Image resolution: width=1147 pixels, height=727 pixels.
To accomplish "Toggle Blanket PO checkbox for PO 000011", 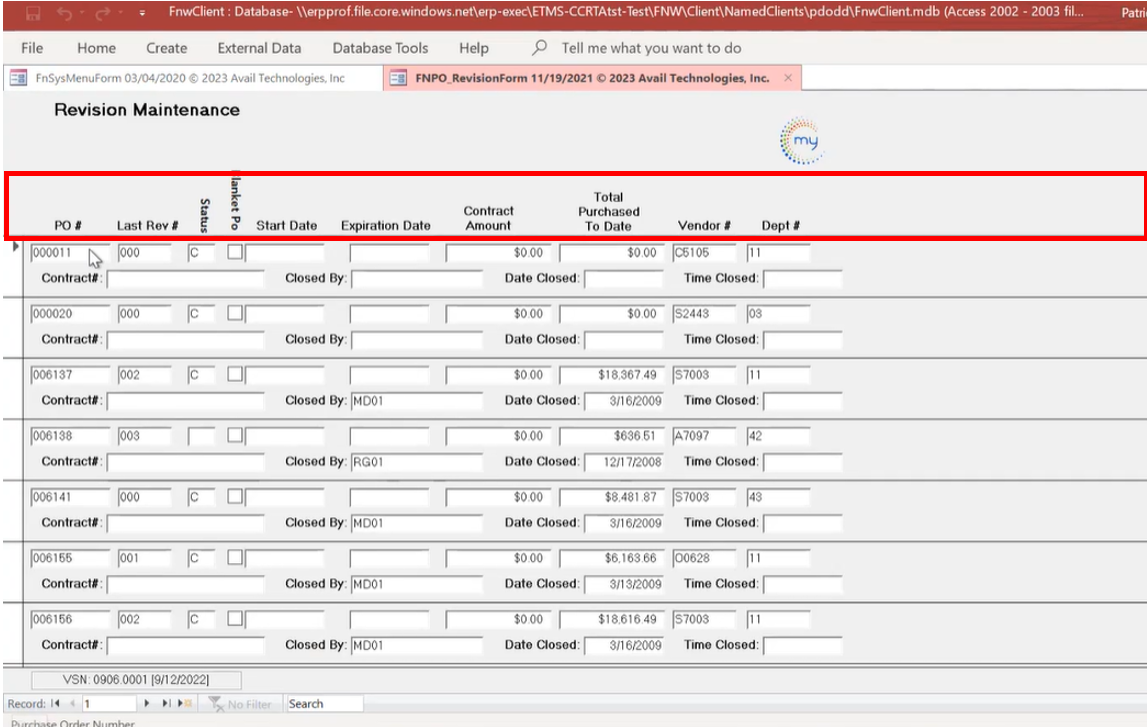I will point(235,253).
